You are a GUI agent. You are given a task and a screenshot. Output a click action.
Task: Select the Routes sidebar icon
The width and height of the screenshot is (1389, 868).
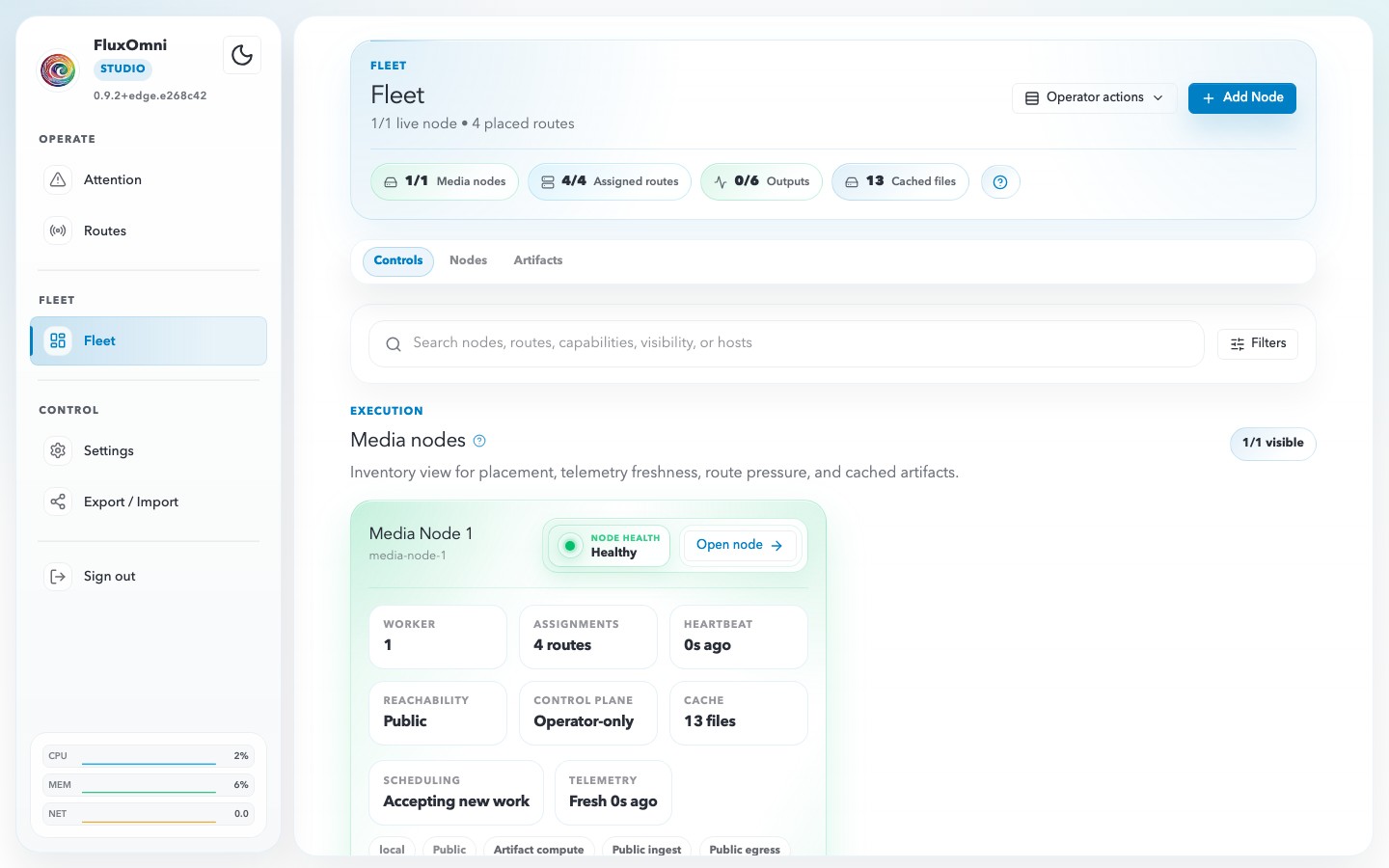(58, 231)
